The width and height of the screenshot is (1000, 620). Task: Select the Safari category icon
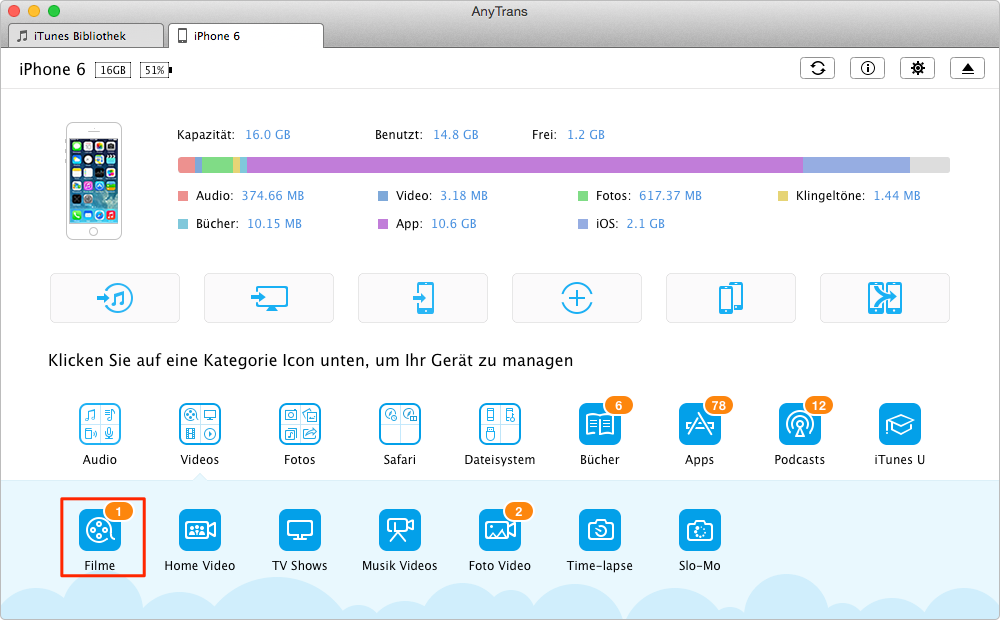tap(400, 424)
